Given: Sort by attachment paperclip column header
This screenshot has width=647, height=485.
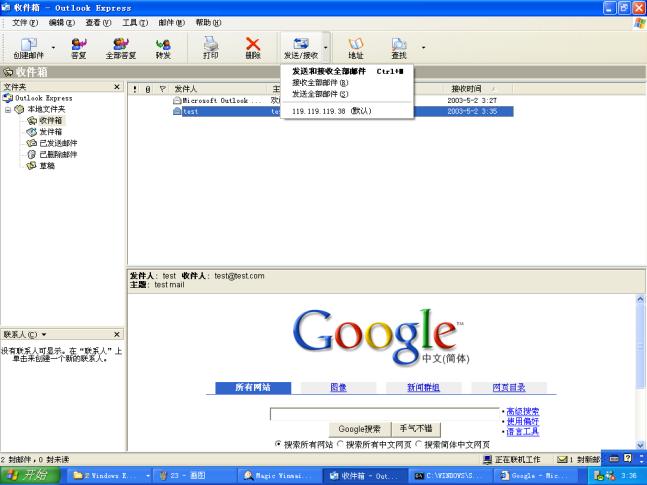Looking at the screenshot, I should coord(148,89).
